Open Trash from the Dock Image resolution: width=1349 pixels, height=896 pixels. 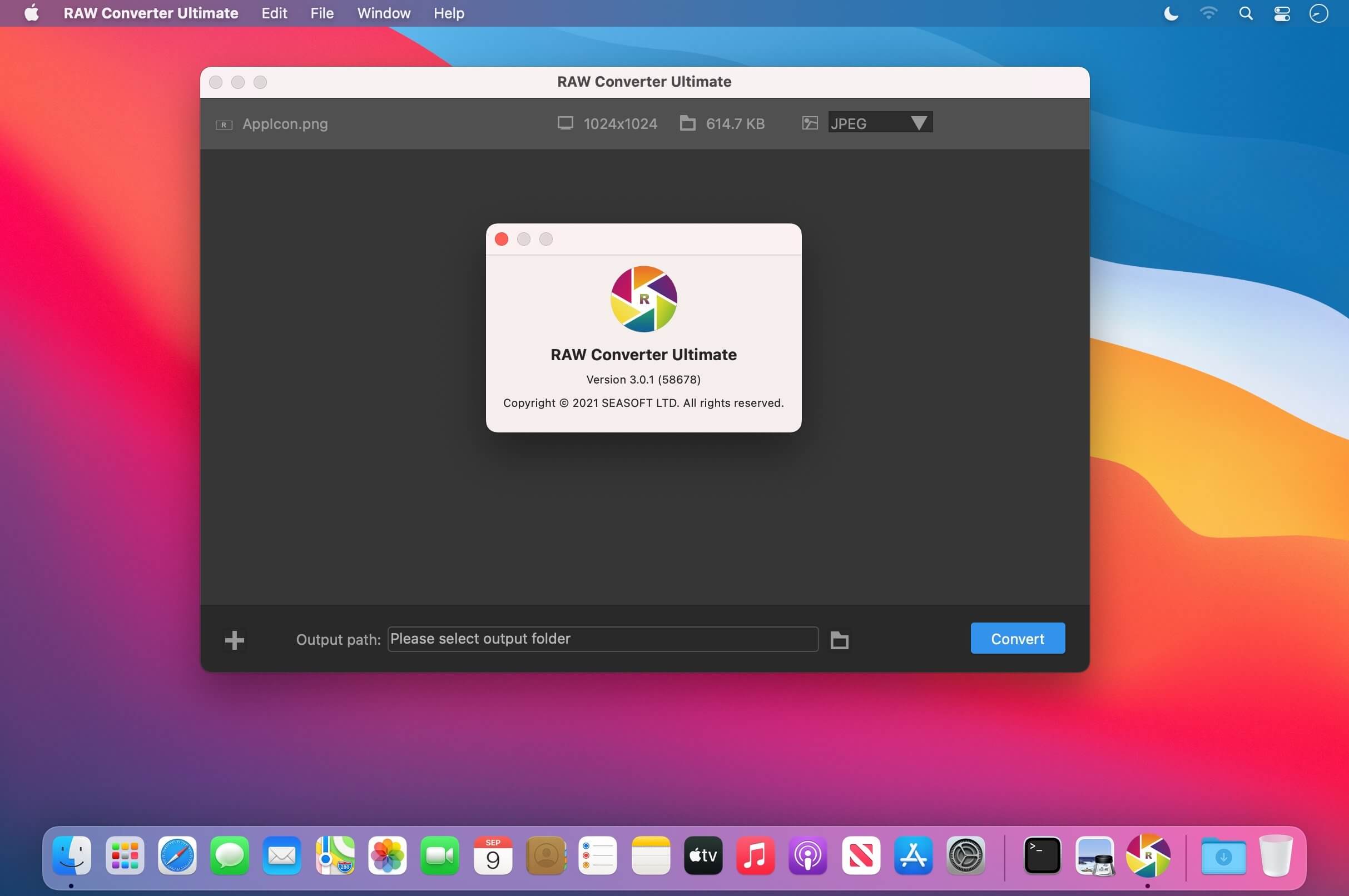(1276, 855)
